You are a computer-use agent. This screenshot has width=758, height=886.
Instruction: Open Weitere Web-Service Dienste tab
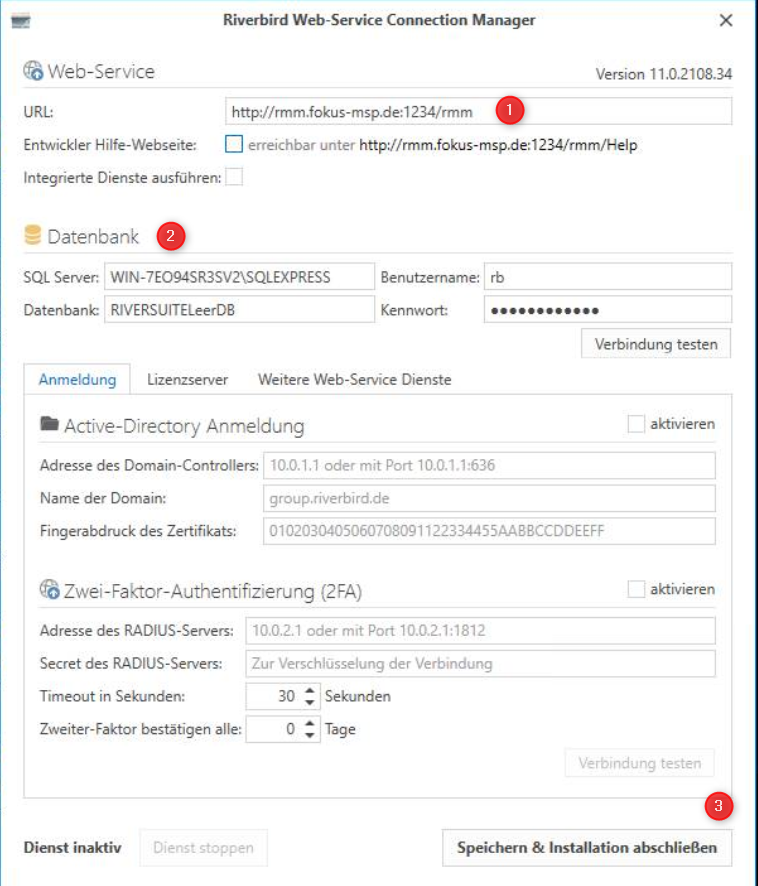pos(354,380)
